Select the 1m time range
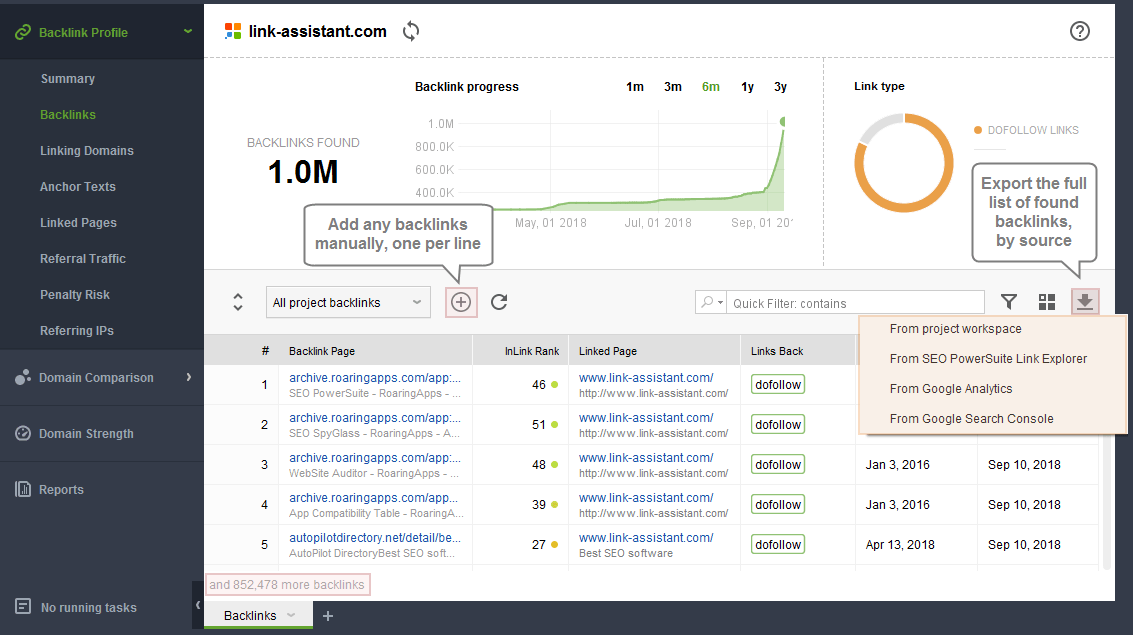1133x635 pixels. (634, 87)
